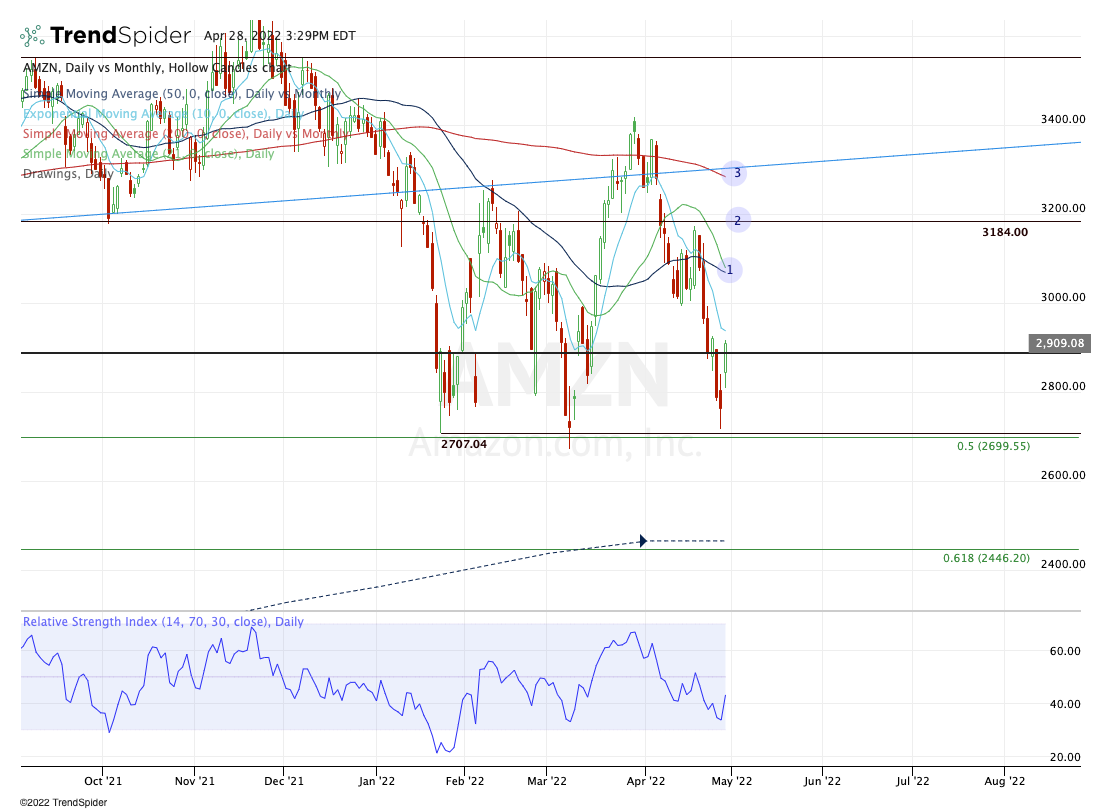Image resolution: width=1111 pixels, height=812 pixels.
Task: Click the May '22 date axis label
Action: [x=732, y=781]
